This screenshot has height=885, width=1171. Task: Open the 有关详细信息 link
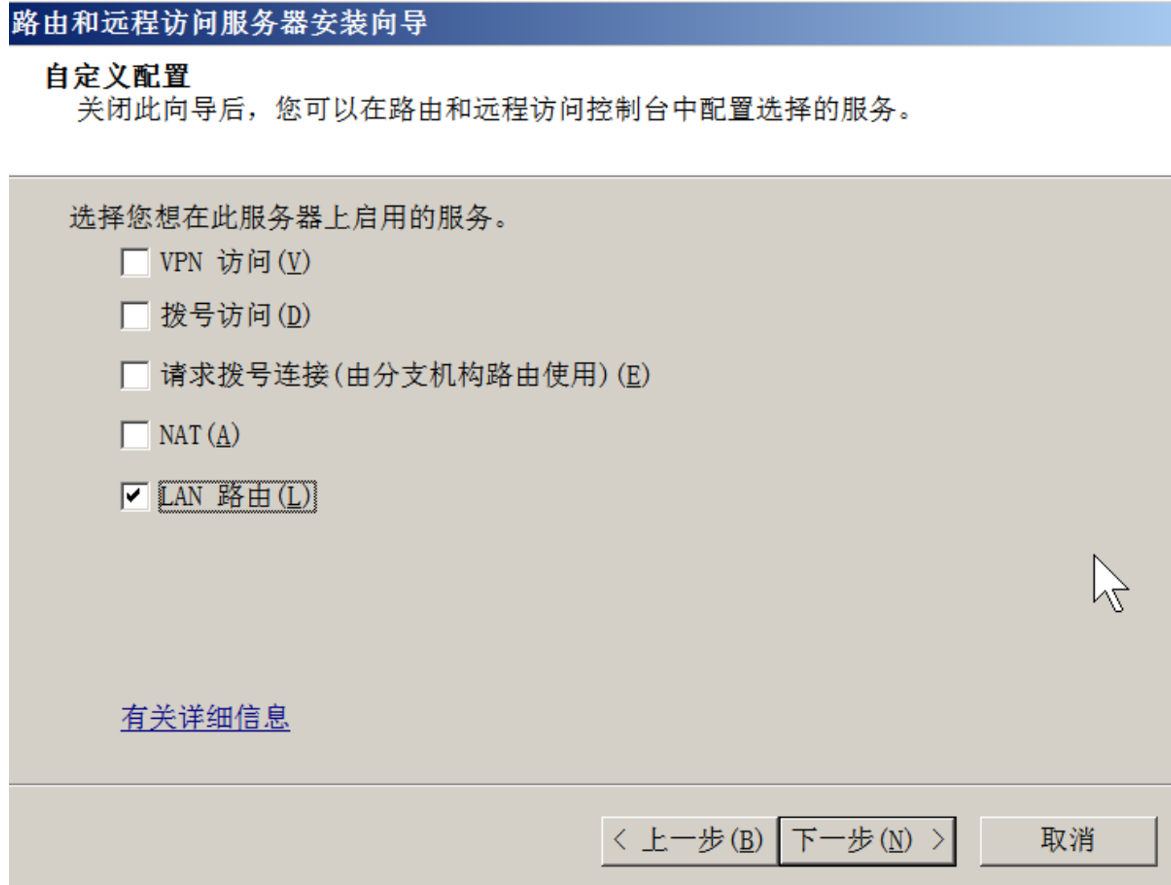pos(205,718)
